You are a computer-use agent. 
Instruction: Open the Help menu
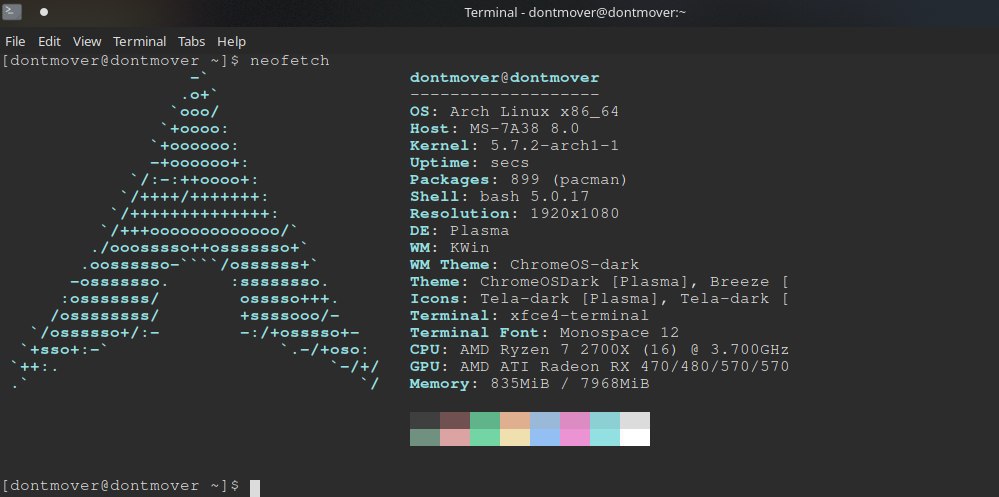click(231, 41)
